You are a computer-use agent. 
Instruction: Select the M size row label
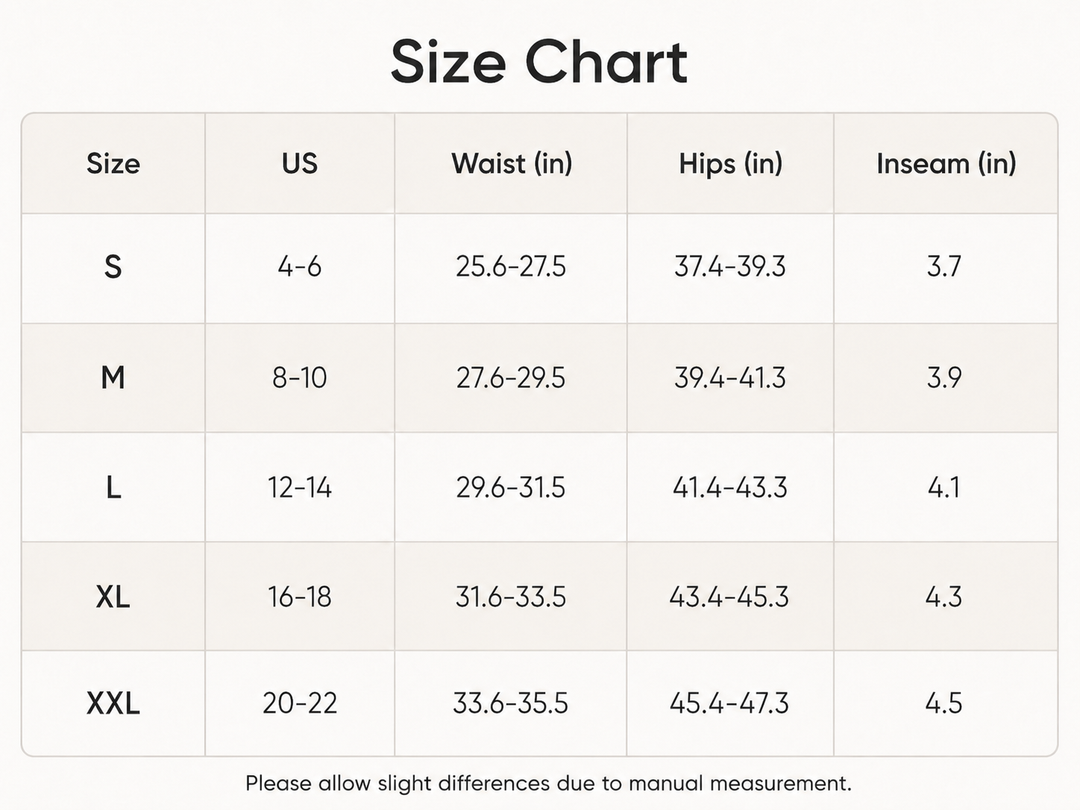(x=113, y=377)
